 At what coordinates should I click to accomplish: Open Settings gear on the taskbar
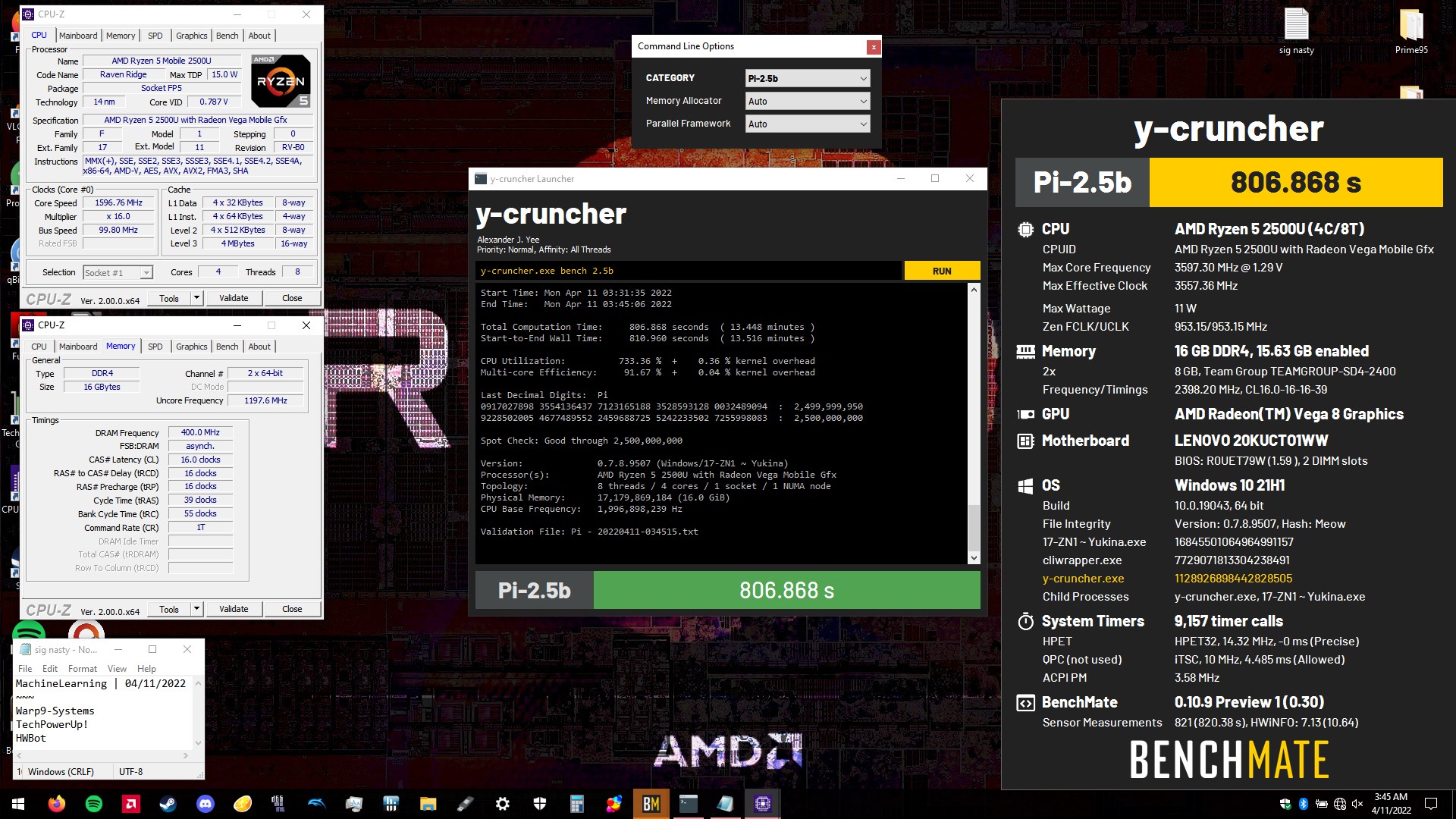[x=503, y=804]
